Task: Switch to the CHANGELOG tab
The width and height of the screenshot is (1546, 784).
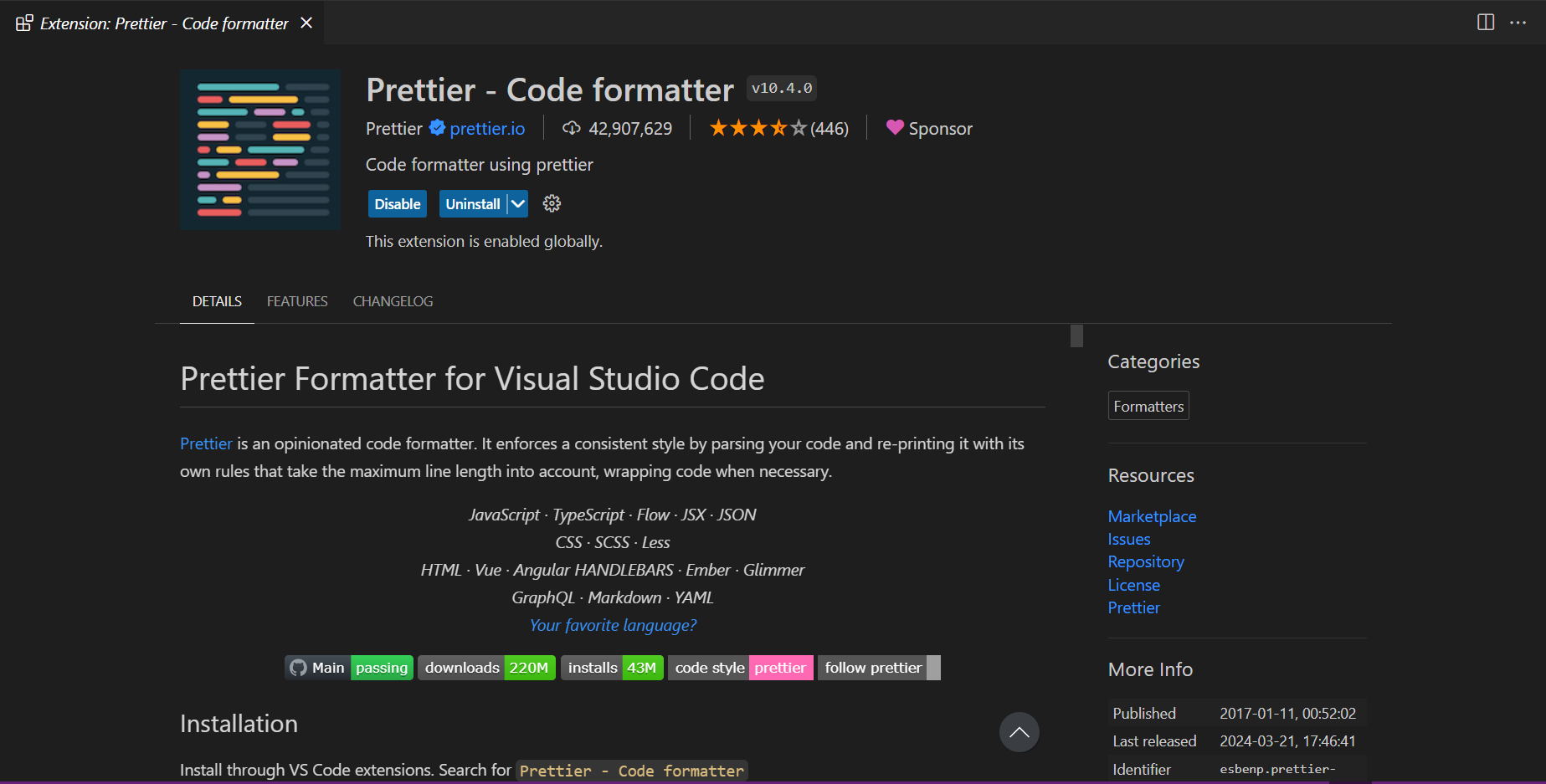Action: point(393,301)
